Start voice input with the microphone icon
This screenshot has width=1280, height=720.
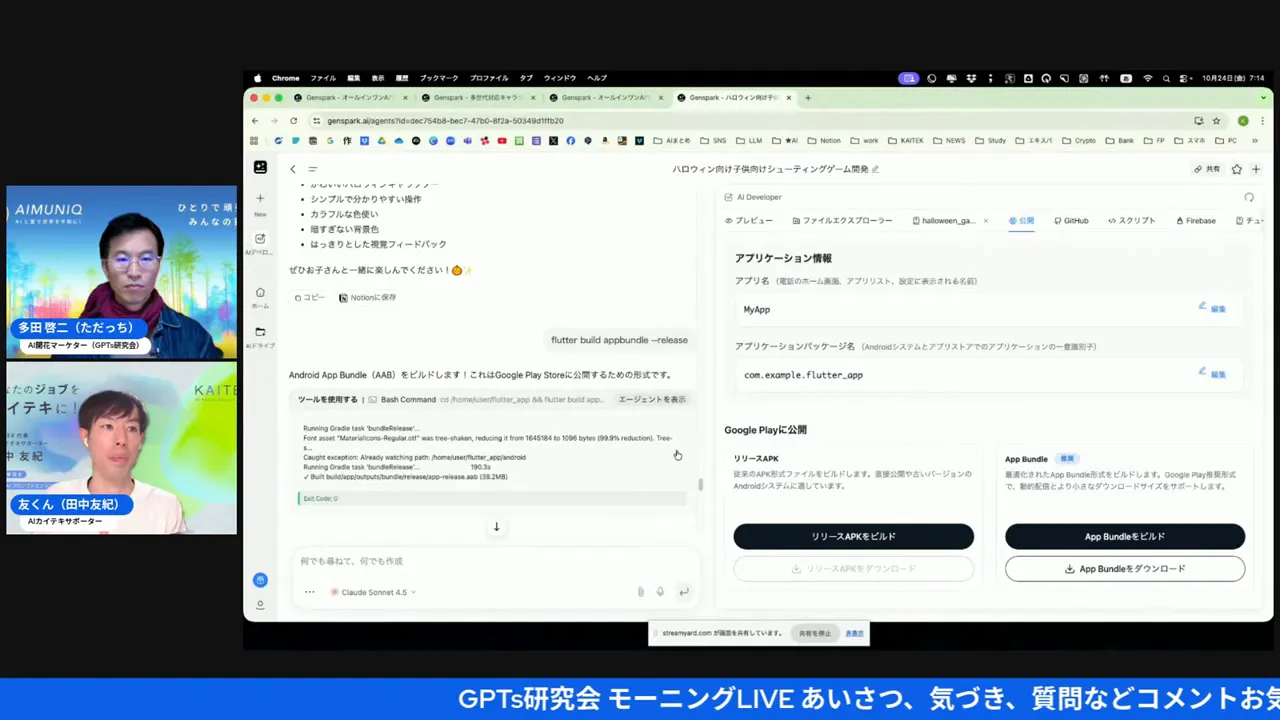[660, 592]
